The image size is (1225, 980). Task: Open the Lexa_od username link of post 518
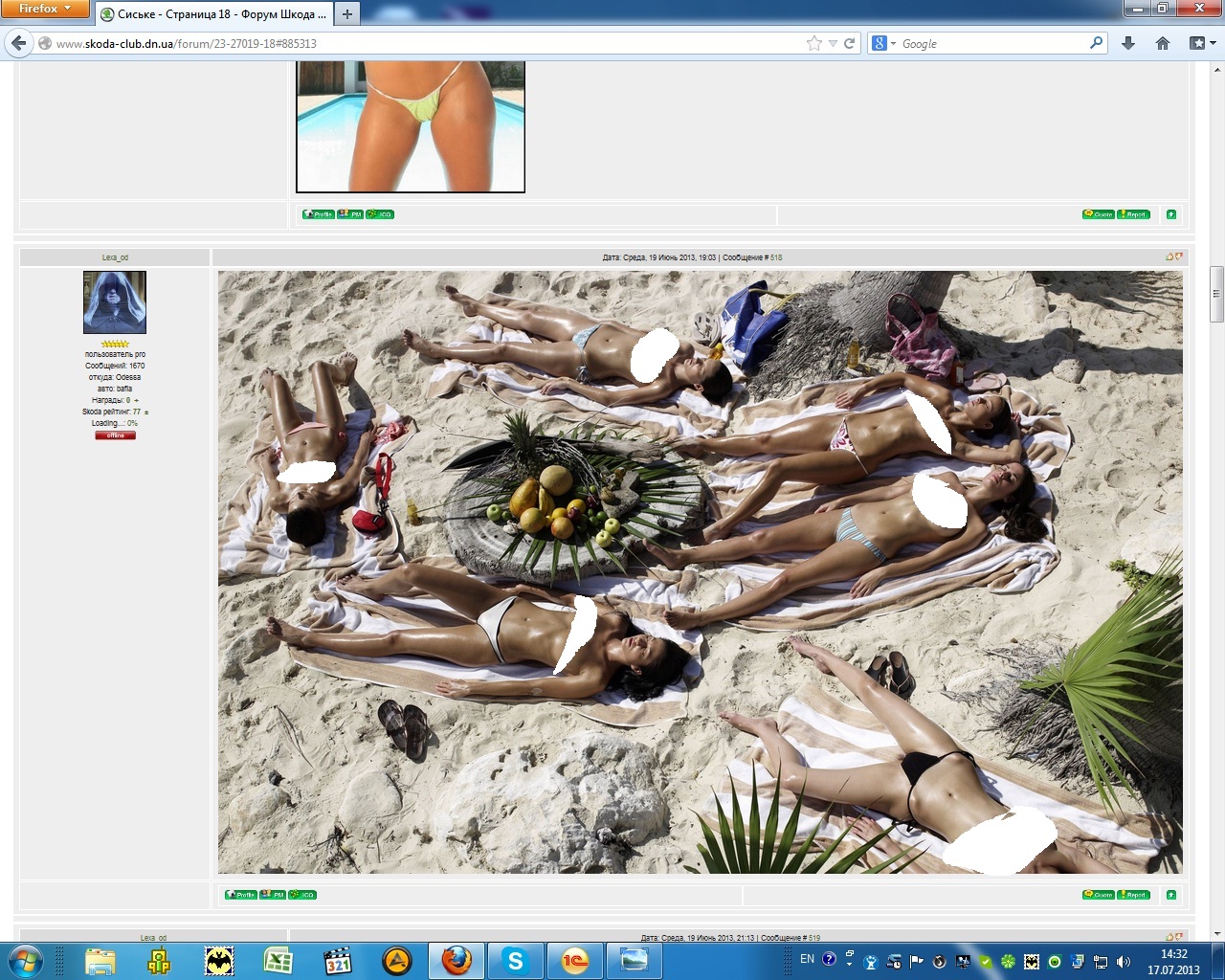115,257
